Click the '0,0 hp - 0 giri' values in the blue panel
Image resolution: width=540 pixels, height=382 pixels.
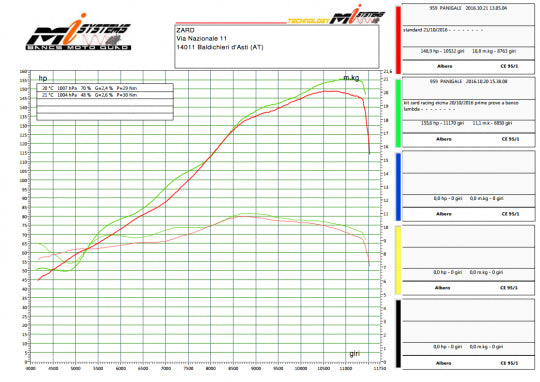coord(468,198)
